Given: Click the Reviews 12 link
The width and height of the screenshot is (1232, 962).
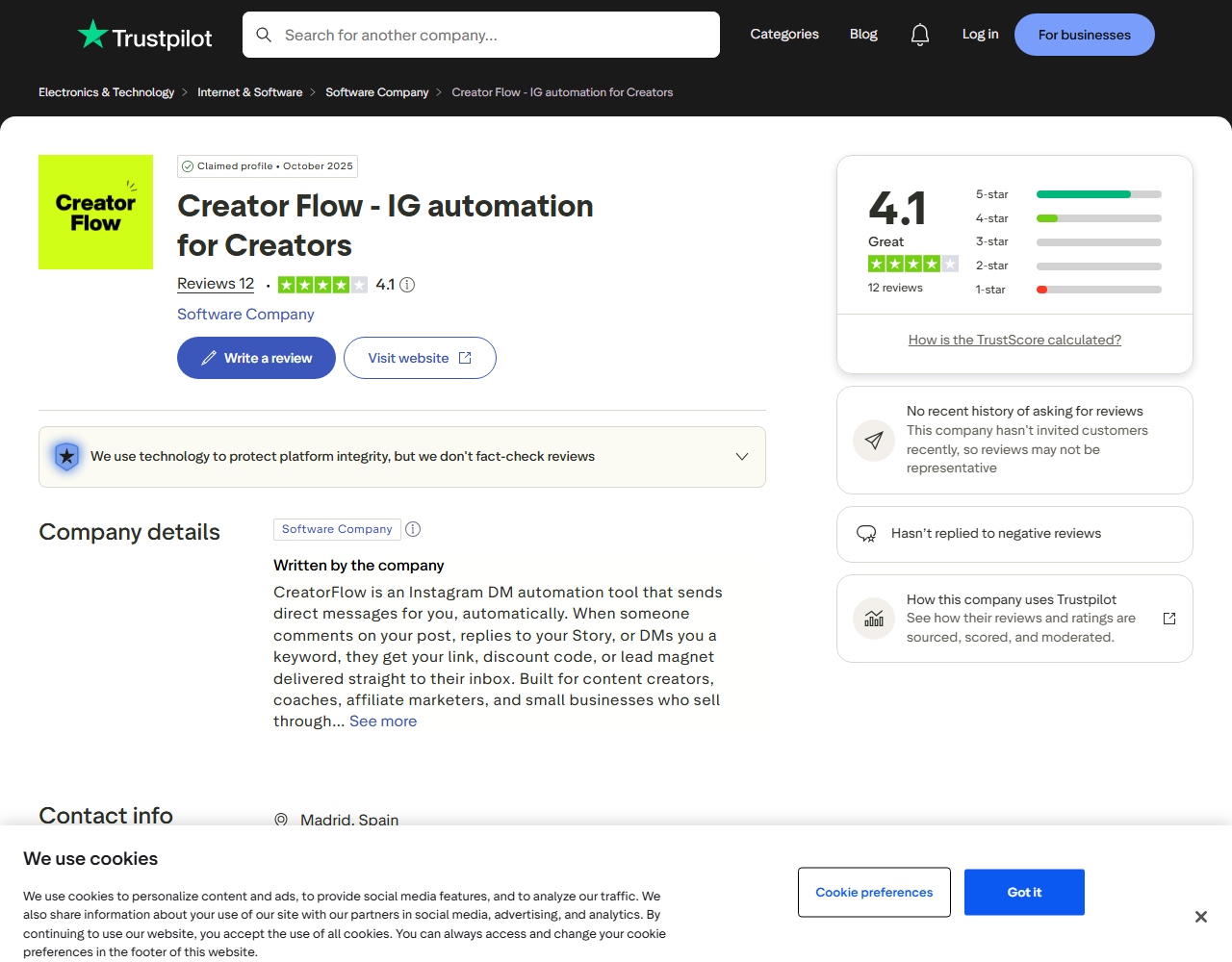Looking at the screenshot, I should (216, 284).
